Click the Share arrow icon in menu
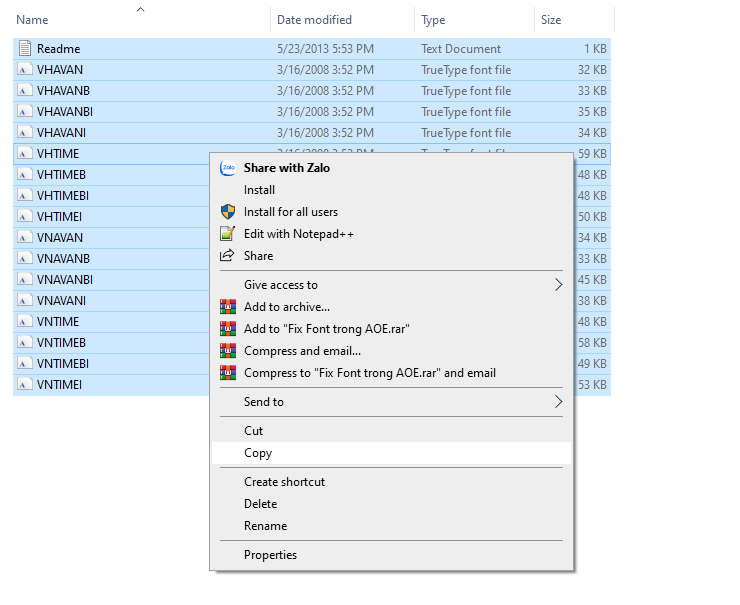Viewport: 740px width, 605px height. click(x=227, y=256)
